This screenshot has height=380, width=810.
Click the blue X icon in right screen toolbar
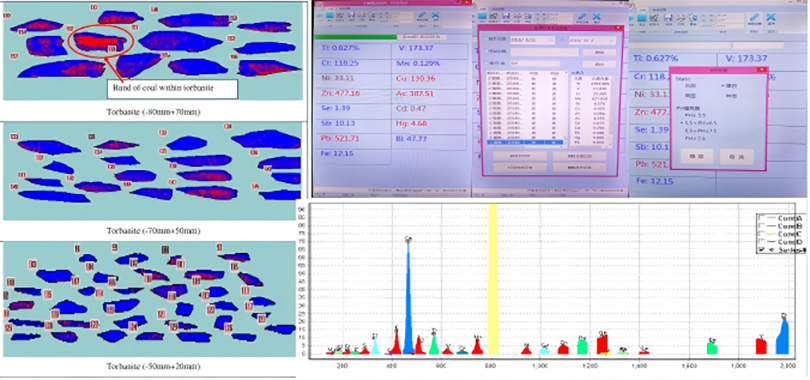(770, 17)
